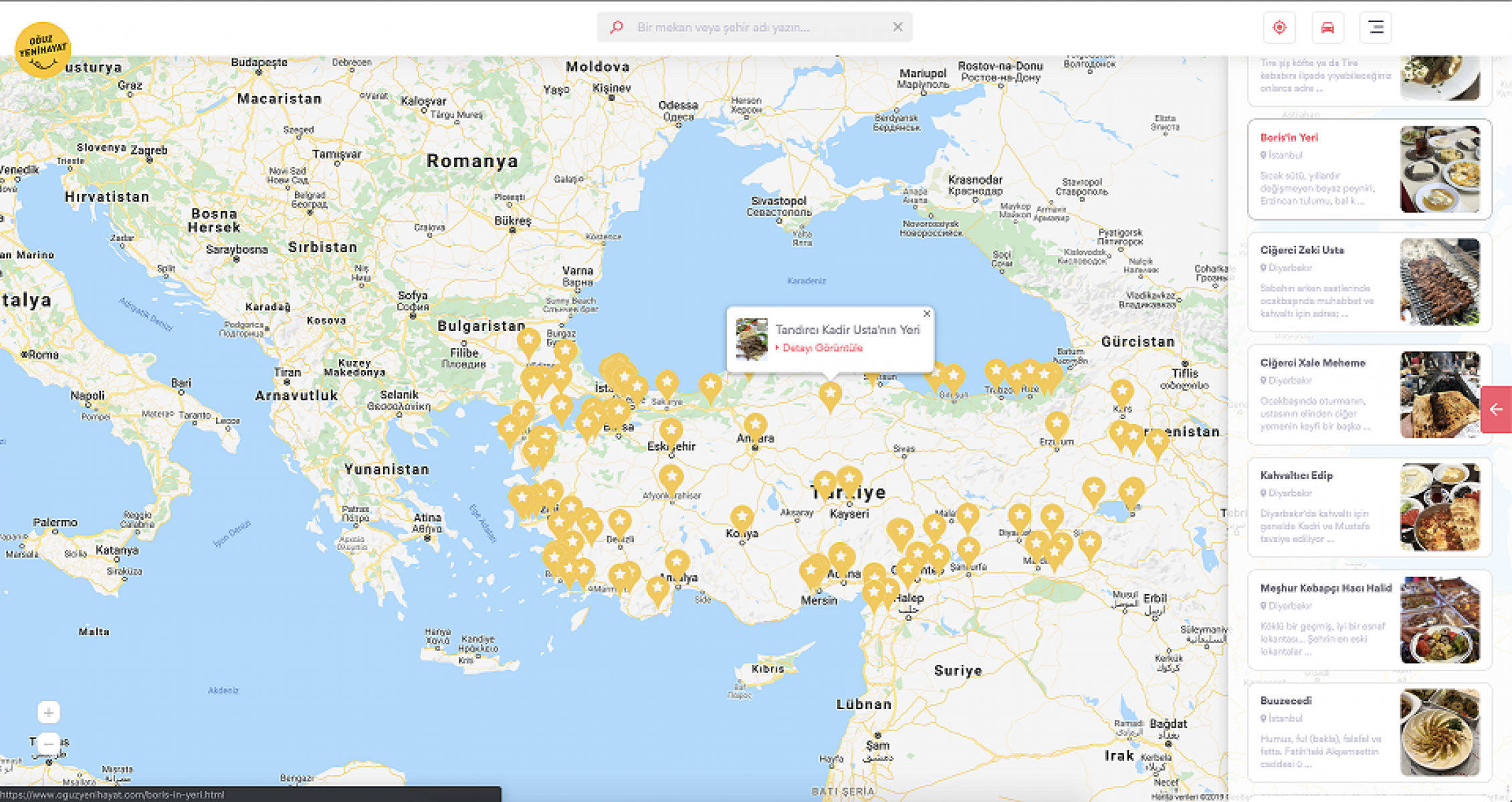
Task: Click the search magnifier icon
Action: click(x=617, y=27)
